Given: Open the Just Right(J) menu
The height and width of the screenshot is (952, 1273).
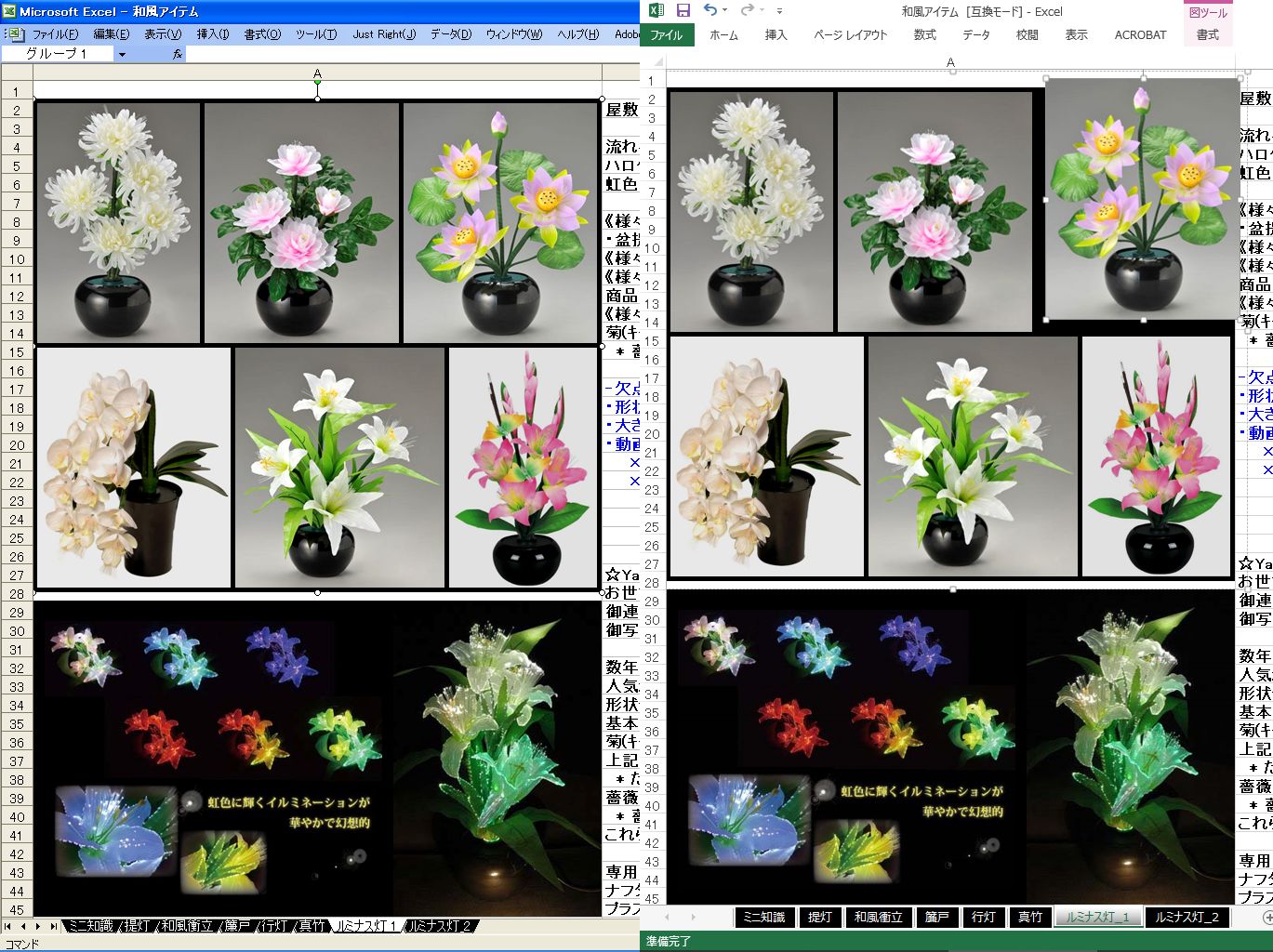Looking at the screenshot, I should (x=384, y=34).
